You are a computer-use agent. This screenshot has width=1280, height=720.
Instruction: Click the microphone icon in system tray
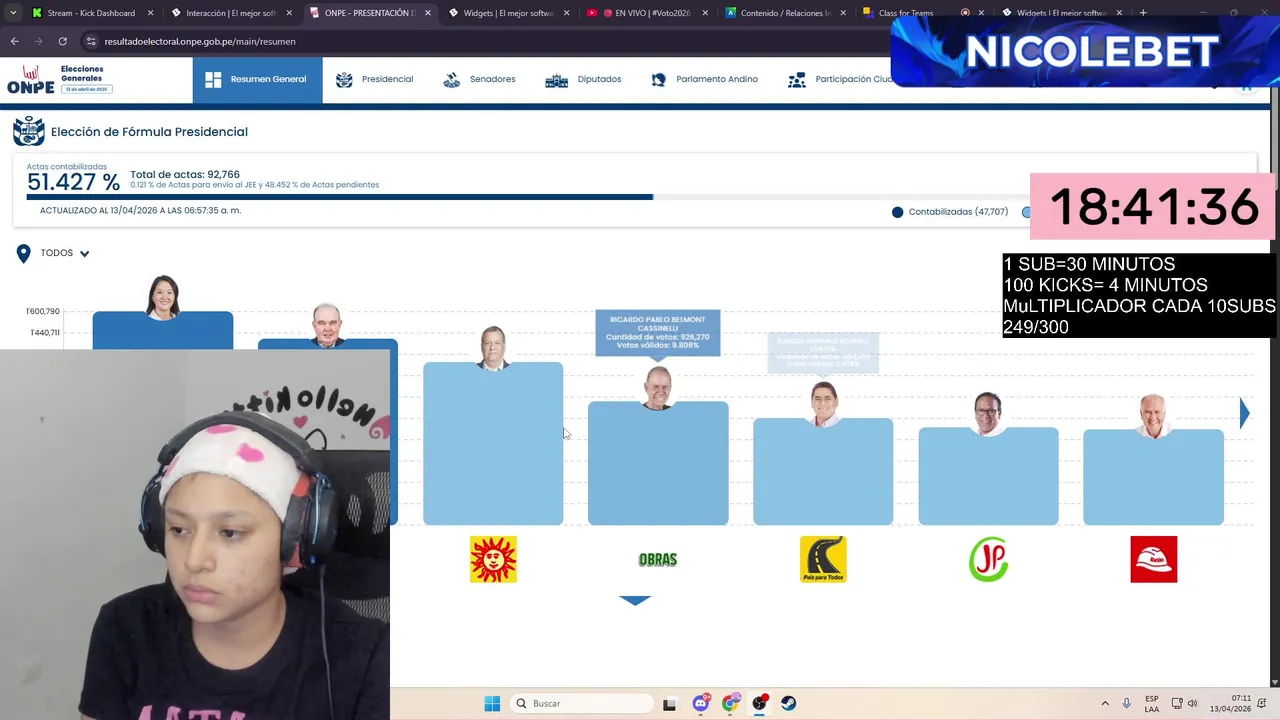1127,703
